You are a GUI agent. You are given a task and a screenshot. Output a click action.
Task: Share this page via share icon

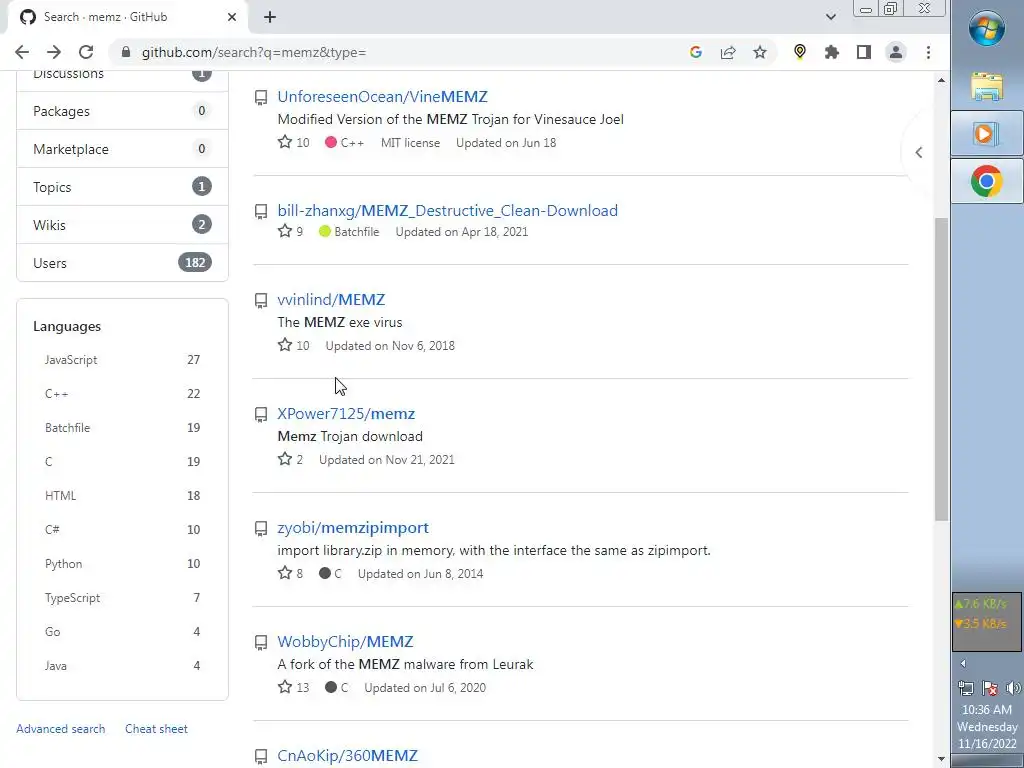pos(728,52)
